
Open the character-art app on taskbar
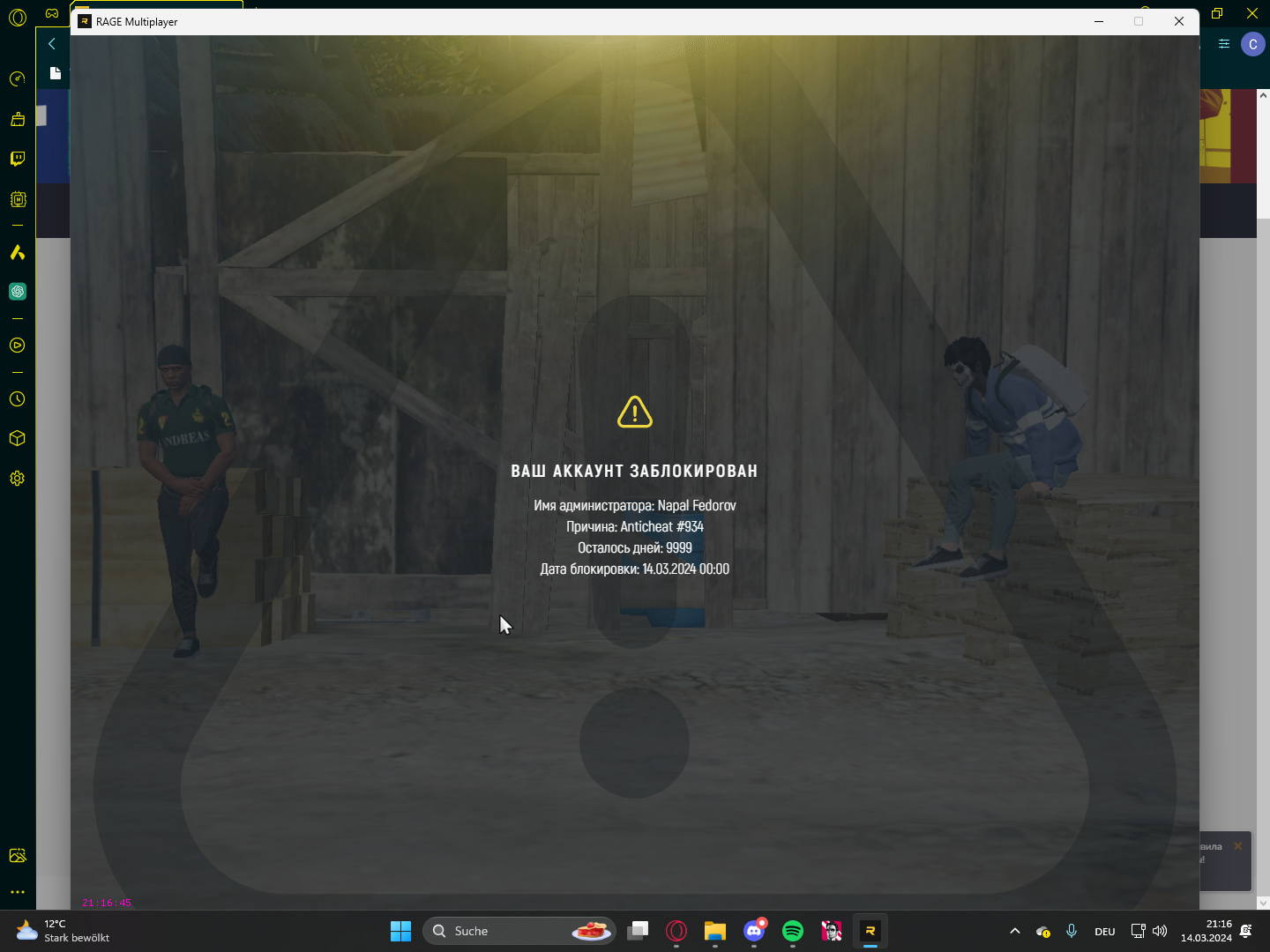click(x=832, y=931)
